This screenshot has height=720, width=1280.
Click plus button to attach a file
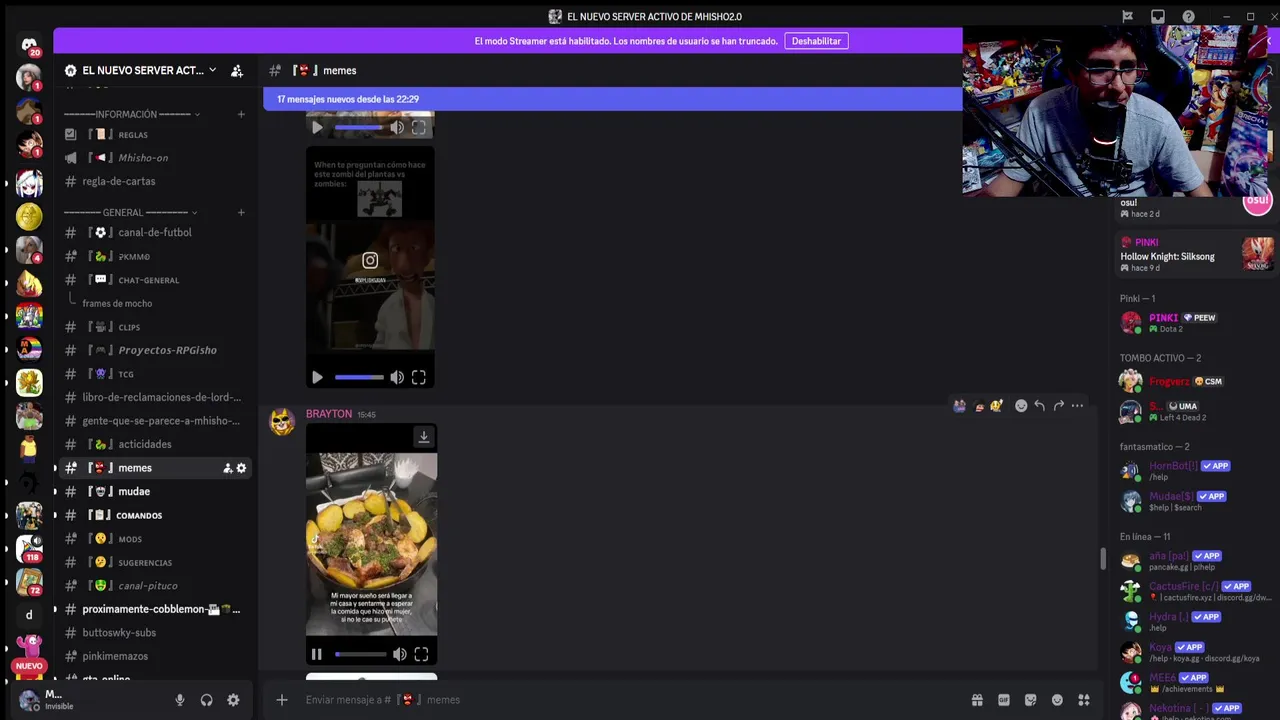(x=282, y=700)
